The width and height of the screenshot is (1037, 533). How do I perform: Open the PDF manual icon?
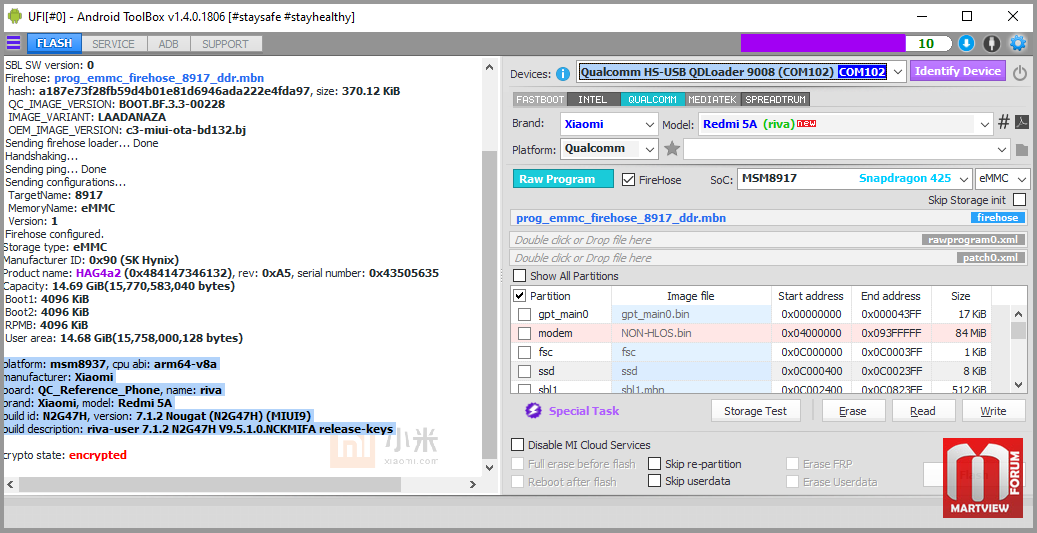(x=1022, y=123)
